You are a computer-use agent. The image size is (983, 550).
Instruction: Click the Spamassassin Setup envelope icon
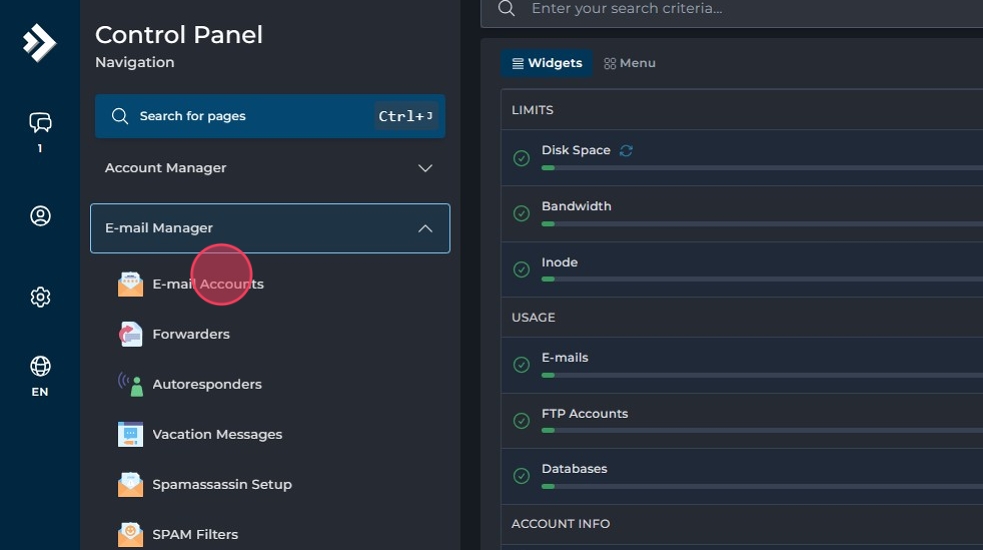click(130, 484)
